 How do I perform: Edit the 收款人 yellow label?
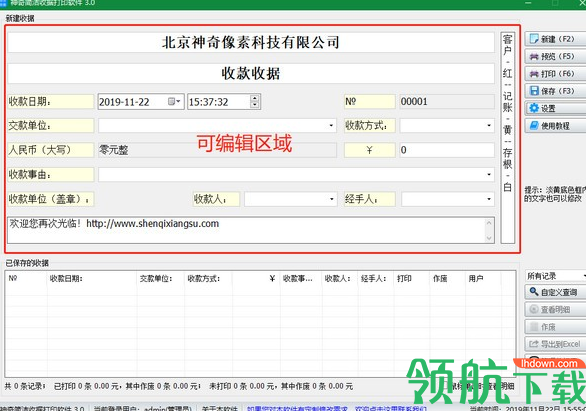click(216, 199)
